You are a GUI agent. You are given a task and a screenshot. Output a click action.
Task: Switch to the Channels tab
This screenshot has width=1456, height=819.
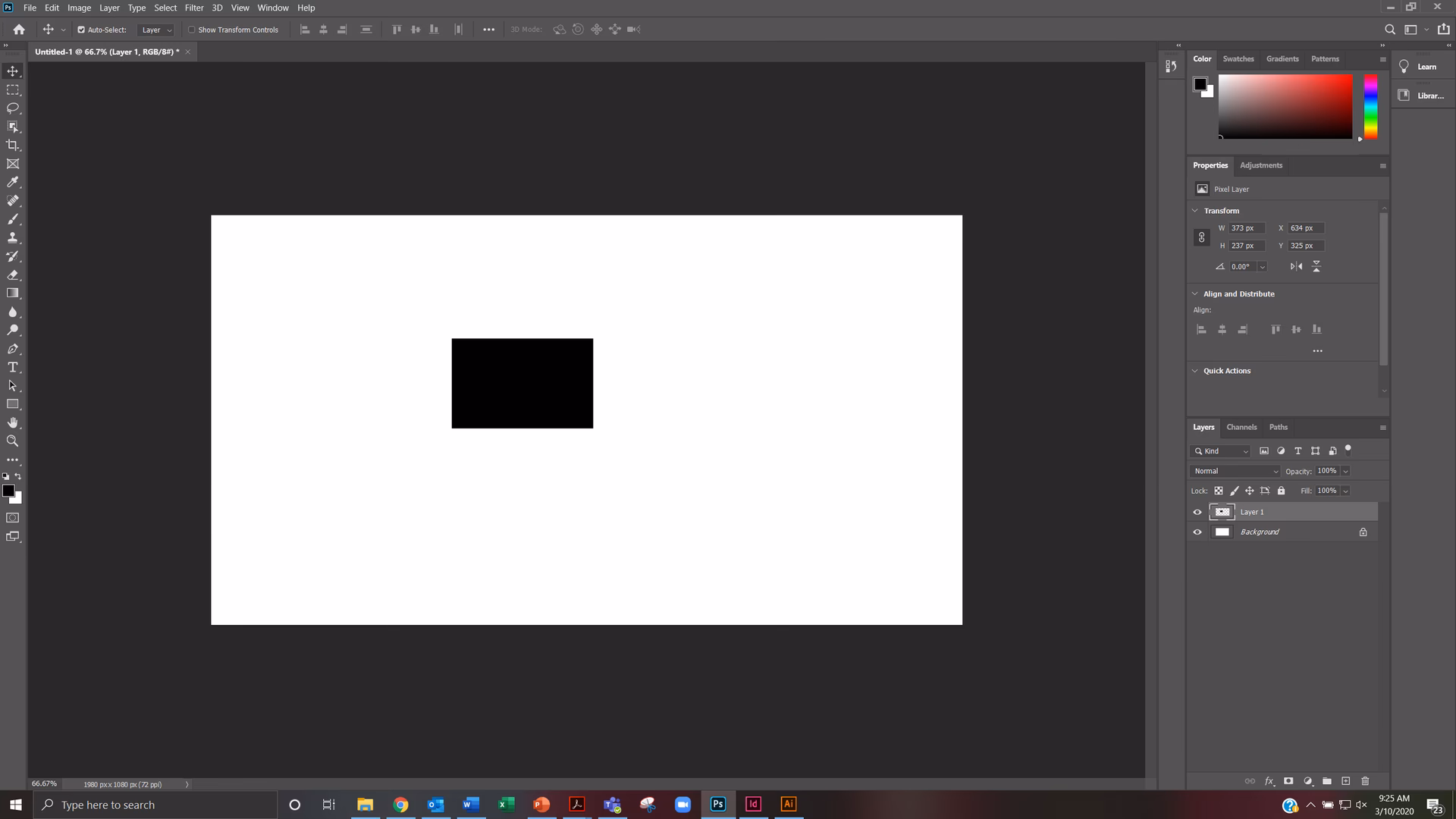1241,427
